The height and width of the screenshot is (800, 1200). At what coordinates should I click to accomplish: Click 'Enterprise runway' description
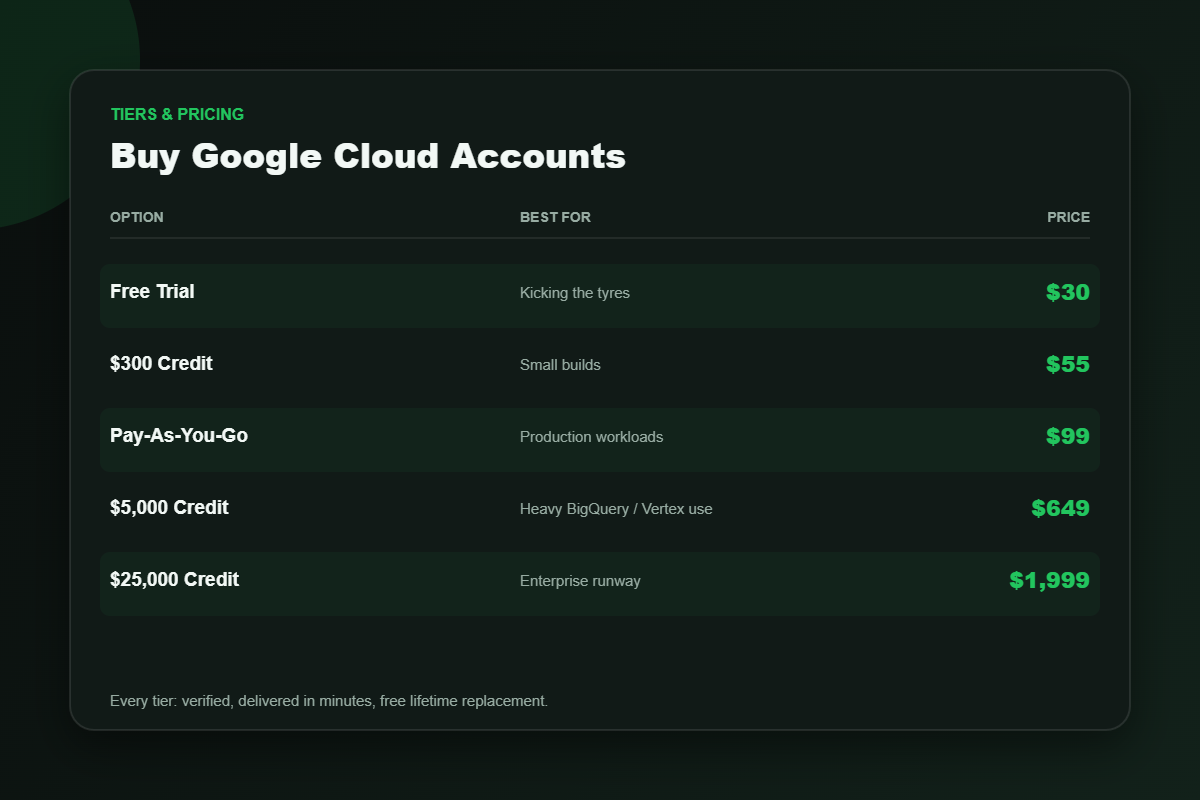pyautogui.click(x=580, y=581)
